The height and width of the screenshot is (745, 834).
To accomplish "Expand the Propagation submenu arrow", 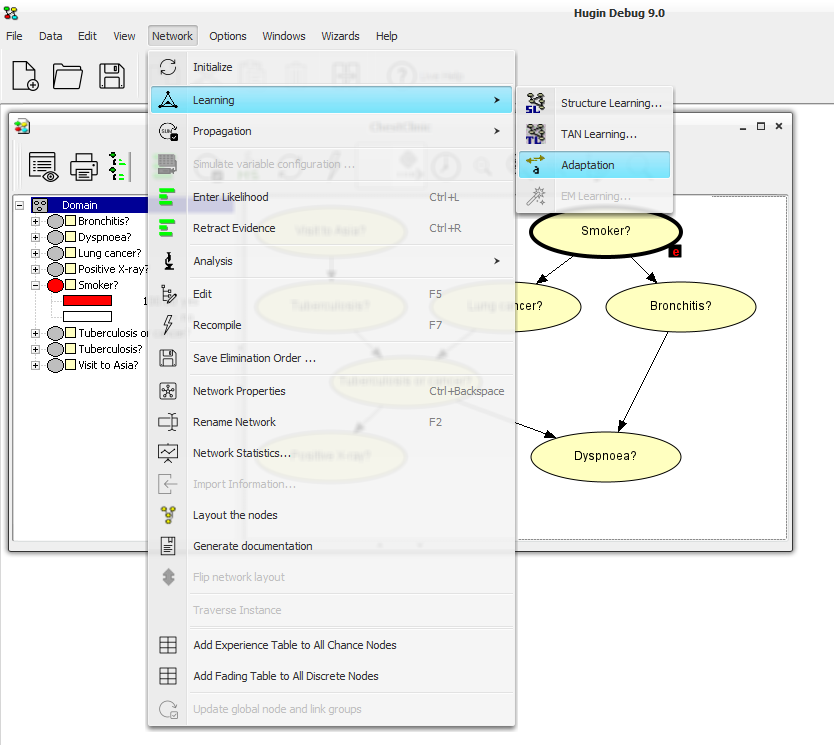I will [496, 131].
